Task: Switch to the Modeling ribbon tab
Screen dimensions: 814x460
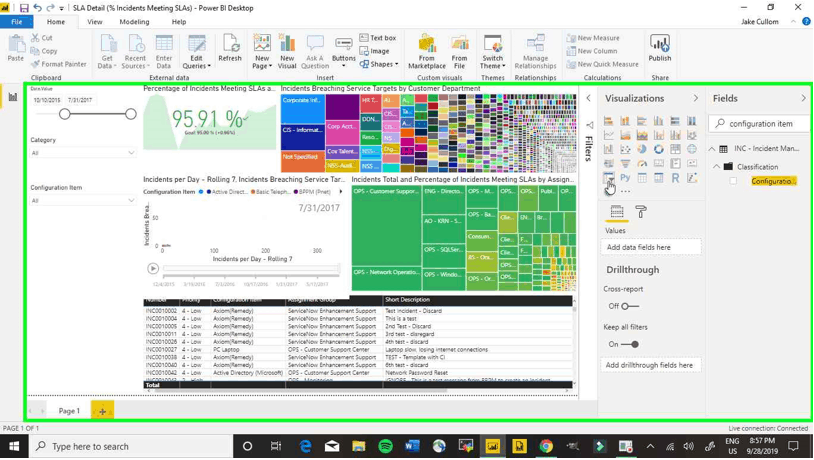Action: [134, 22]
